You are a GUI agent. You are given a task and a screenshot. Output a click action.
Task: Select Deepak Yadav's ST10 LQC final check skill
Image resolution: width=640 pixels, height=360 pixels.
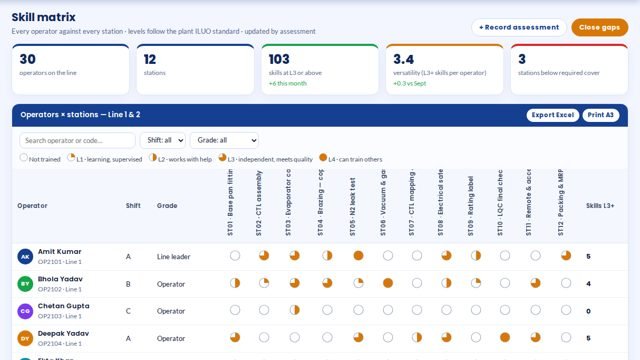tap(505, 338)
